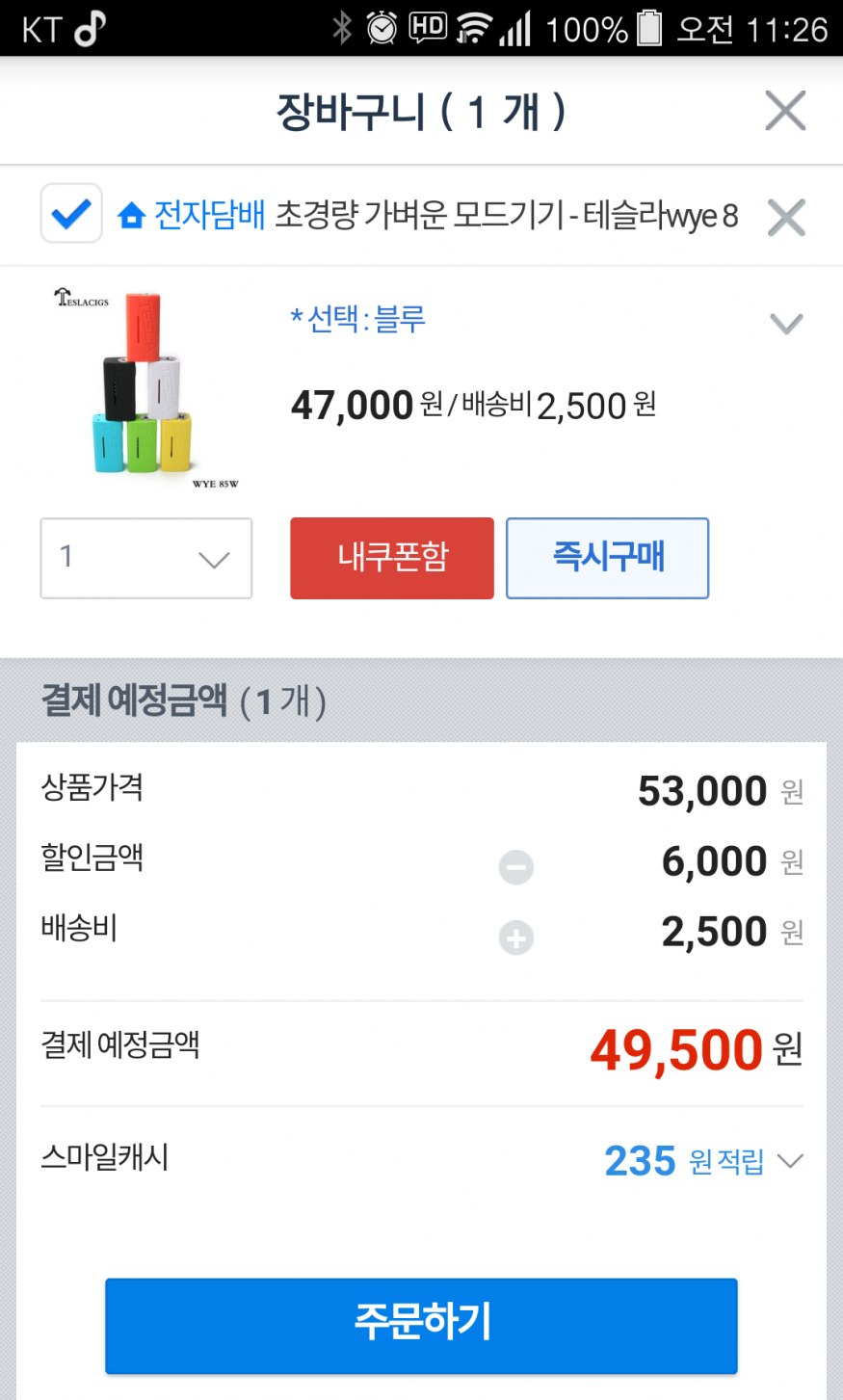This screenshot has height=1400, width=843.
Task: Open the quantity dropdown showing 1
Action: tap(146, 558)
